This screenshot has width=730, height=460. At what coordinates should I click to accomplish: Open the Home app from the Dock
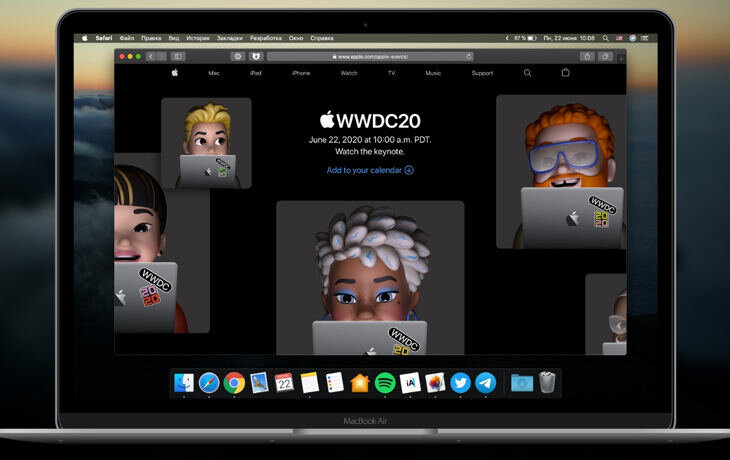tap(360, 383)
